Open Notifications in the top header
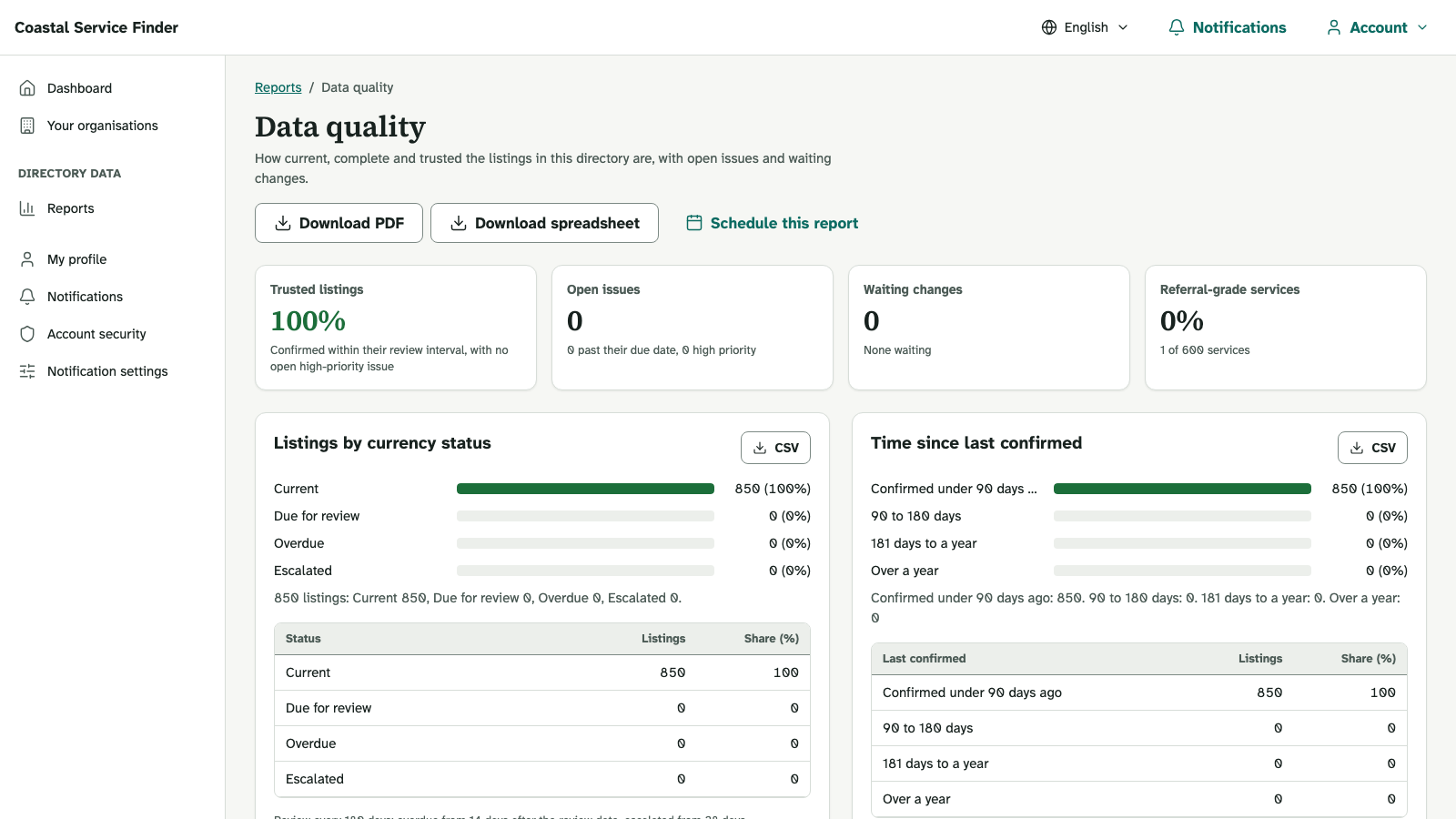Viewport: 1456px width, 819px height. click(1228, 27)
